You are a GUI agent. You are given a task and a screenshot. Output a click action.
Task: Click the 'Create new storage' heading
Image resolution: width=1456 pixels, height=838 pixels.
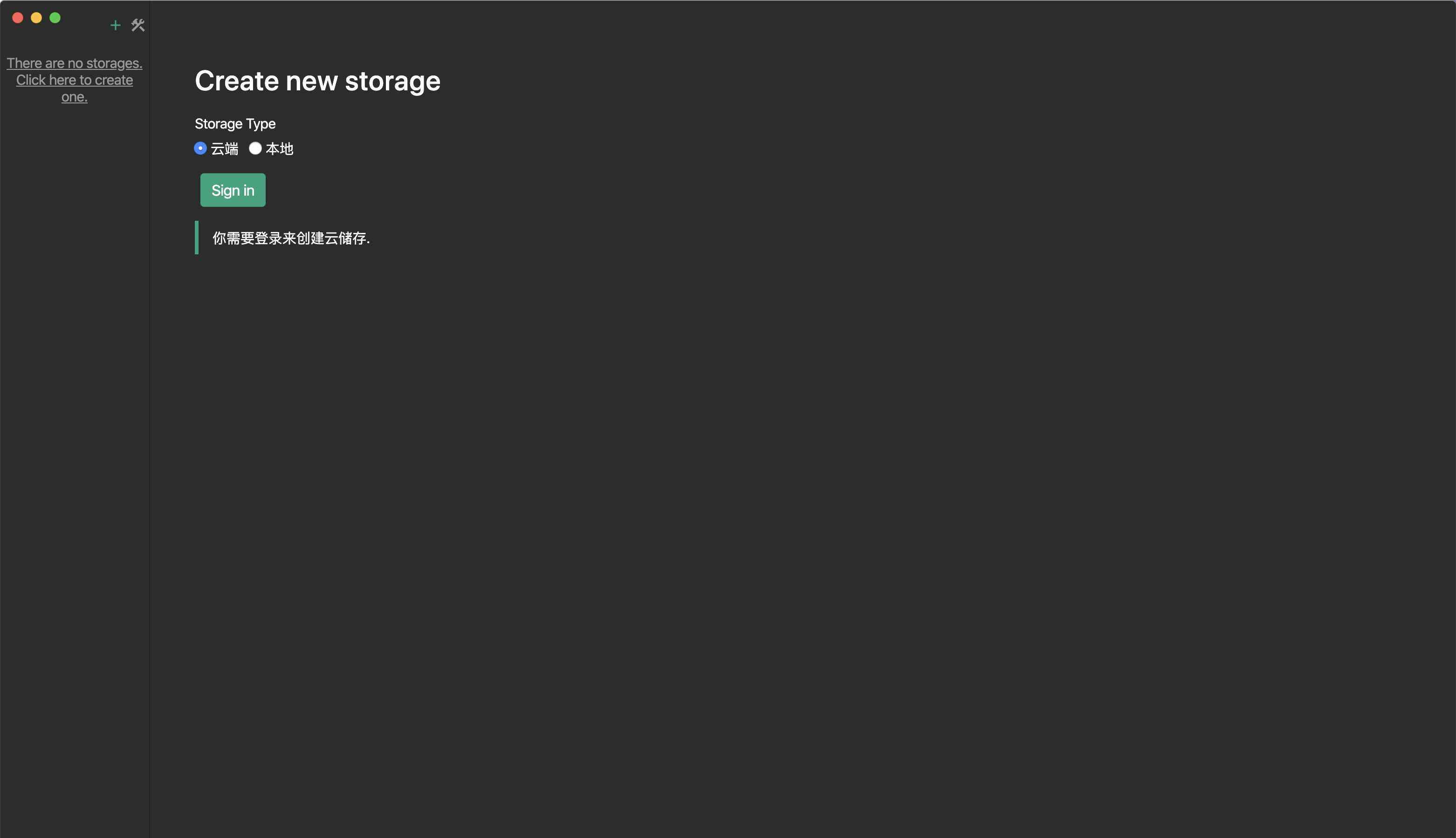point(317,81)
